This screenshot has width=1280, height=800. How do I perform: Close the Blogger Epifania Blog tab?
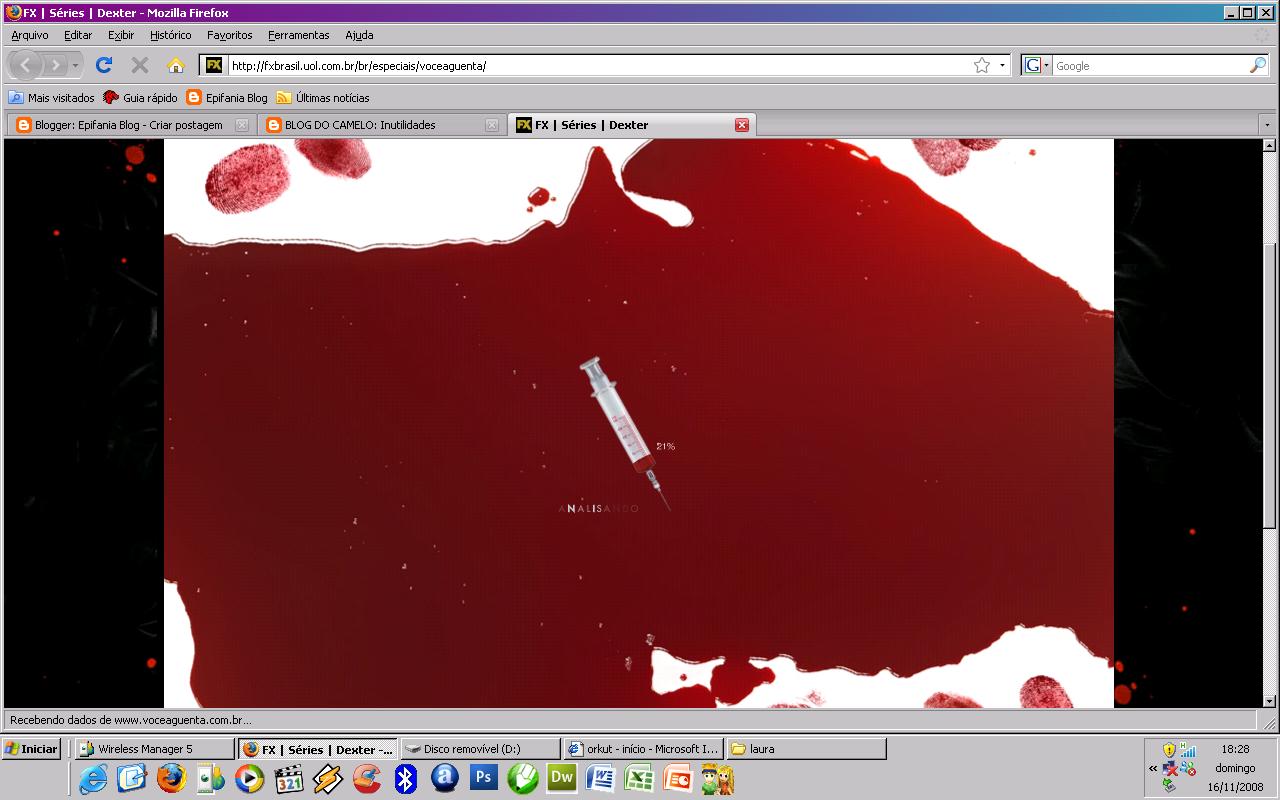tap(241, 125)
